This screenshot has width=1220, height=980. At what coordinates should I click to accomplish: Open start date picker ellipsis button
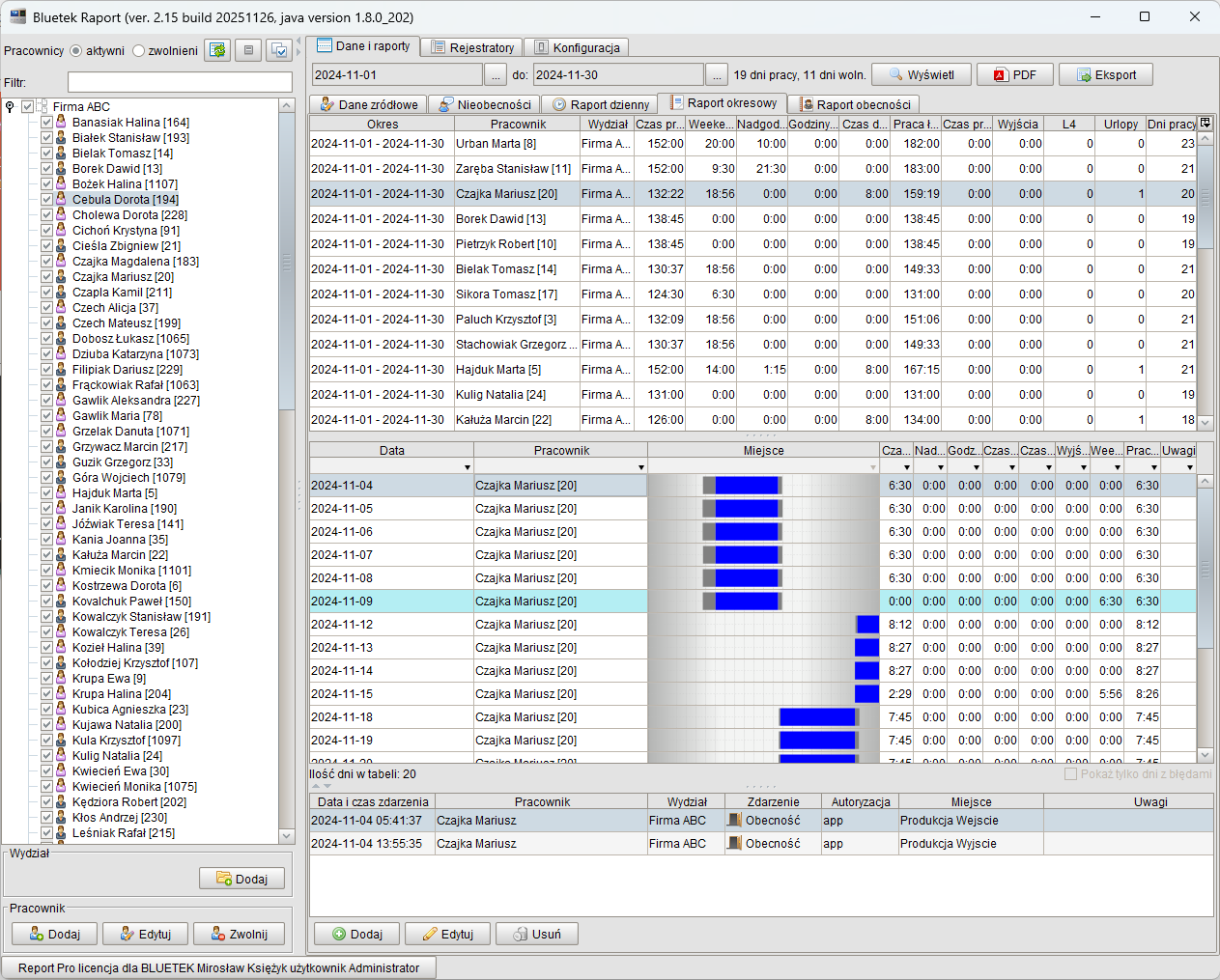[x=495, y=75]
